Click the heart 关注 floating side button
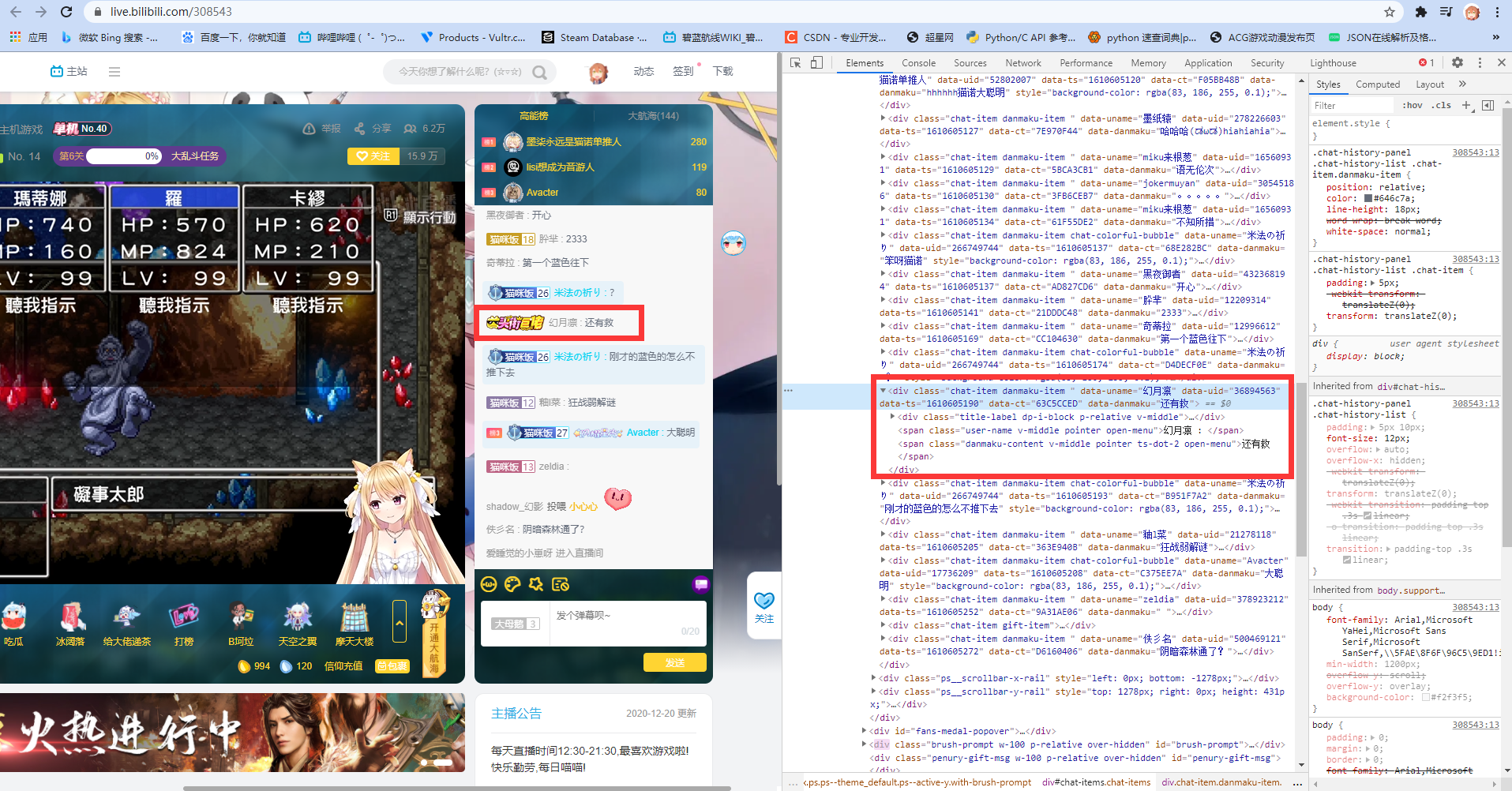 coord(764,607)
